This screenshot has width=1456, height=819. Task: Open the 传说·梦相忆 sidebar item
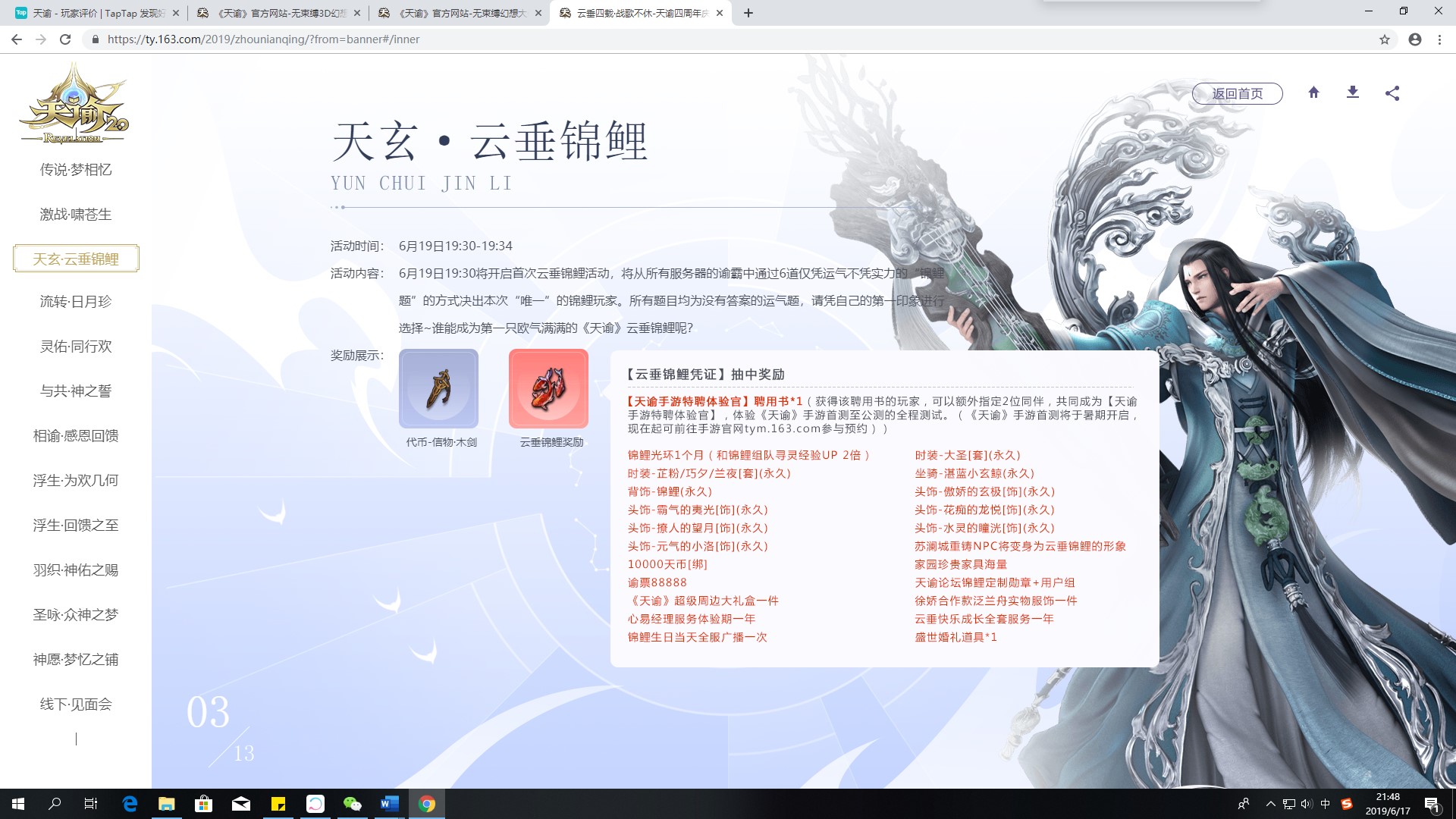(76, 170)
